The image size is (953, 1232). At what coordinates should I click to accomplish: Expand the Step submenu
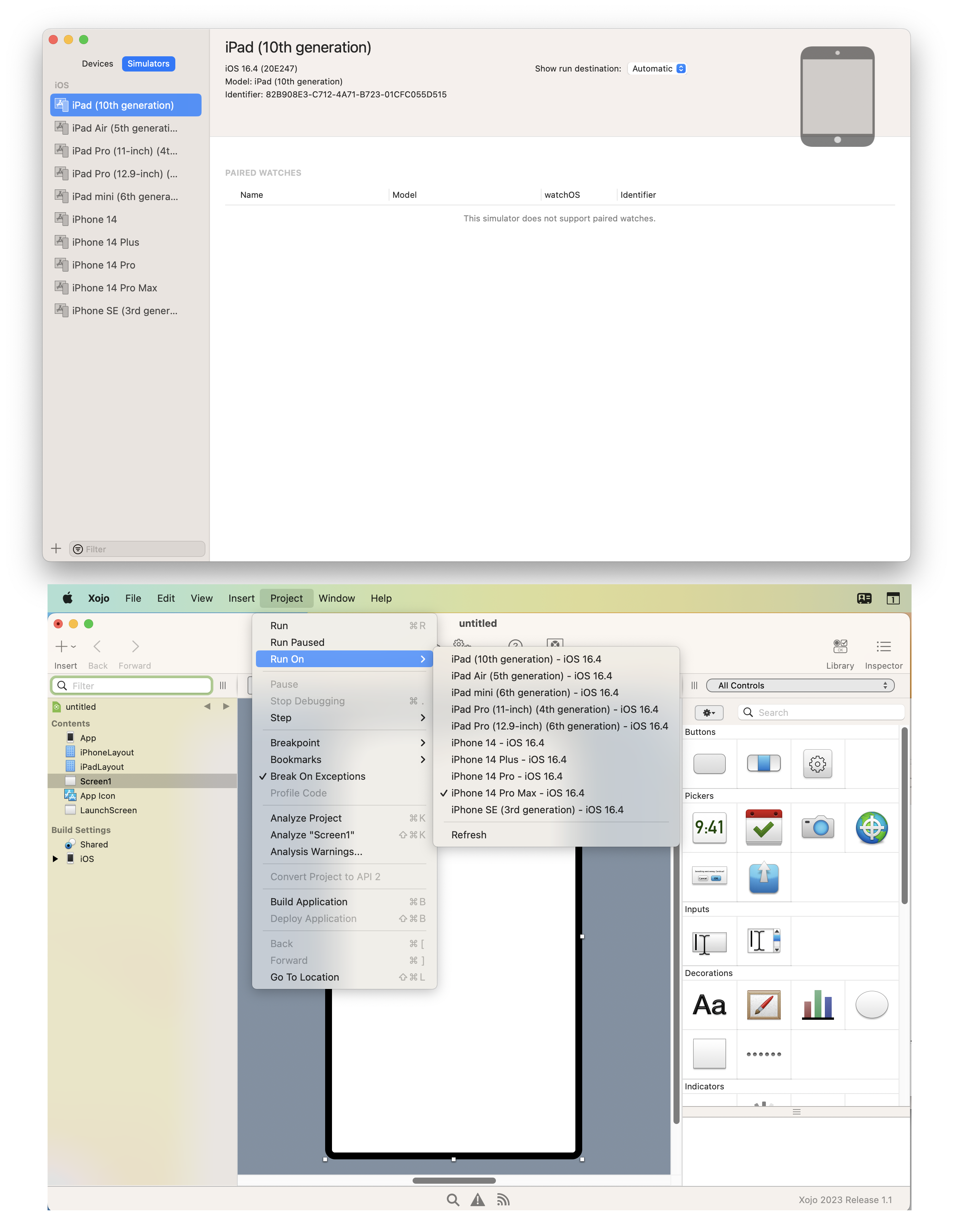tap(345, 717)
